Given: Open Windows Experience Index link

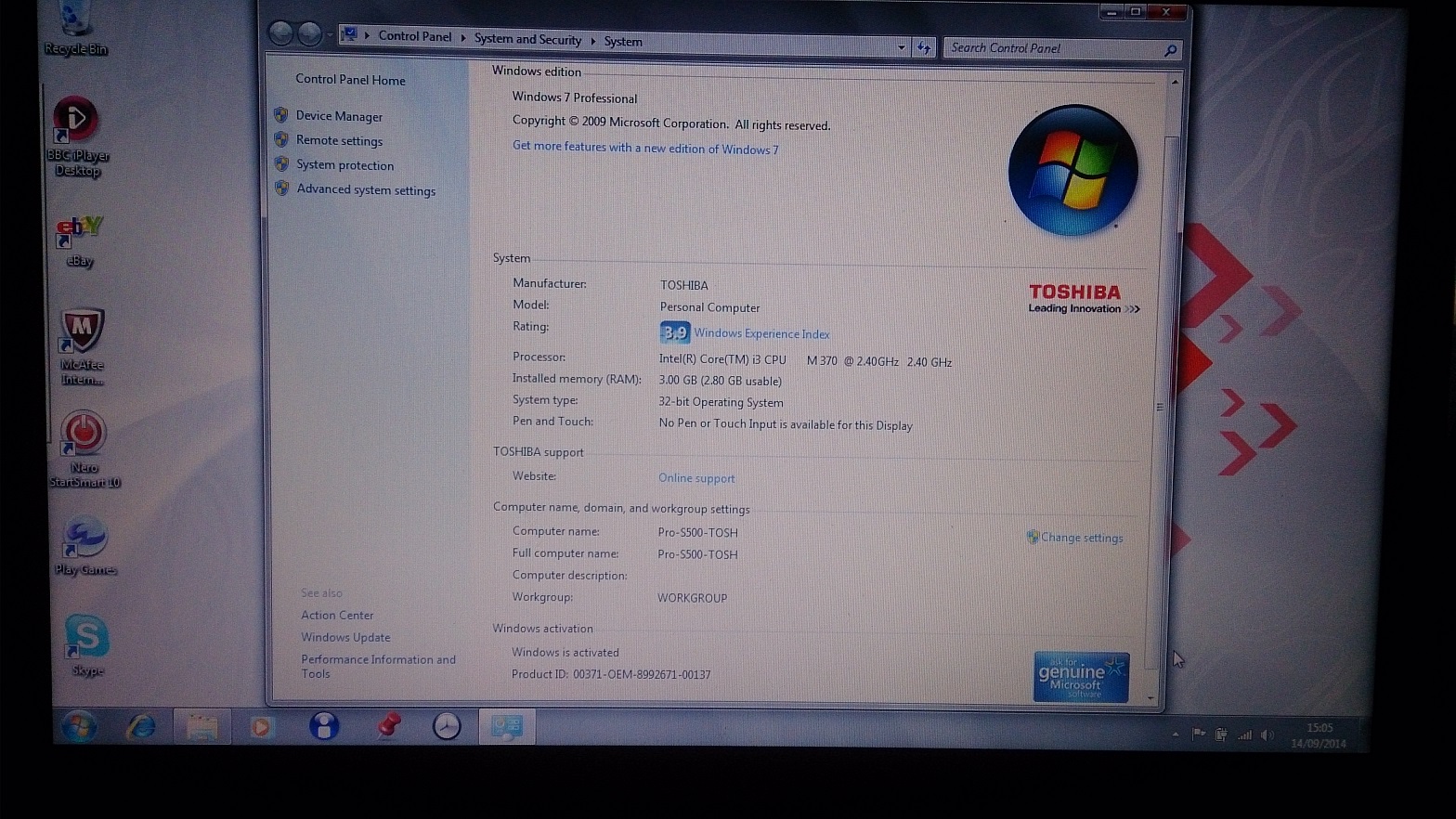Looking at the screenshot, I should coord(761,333).
